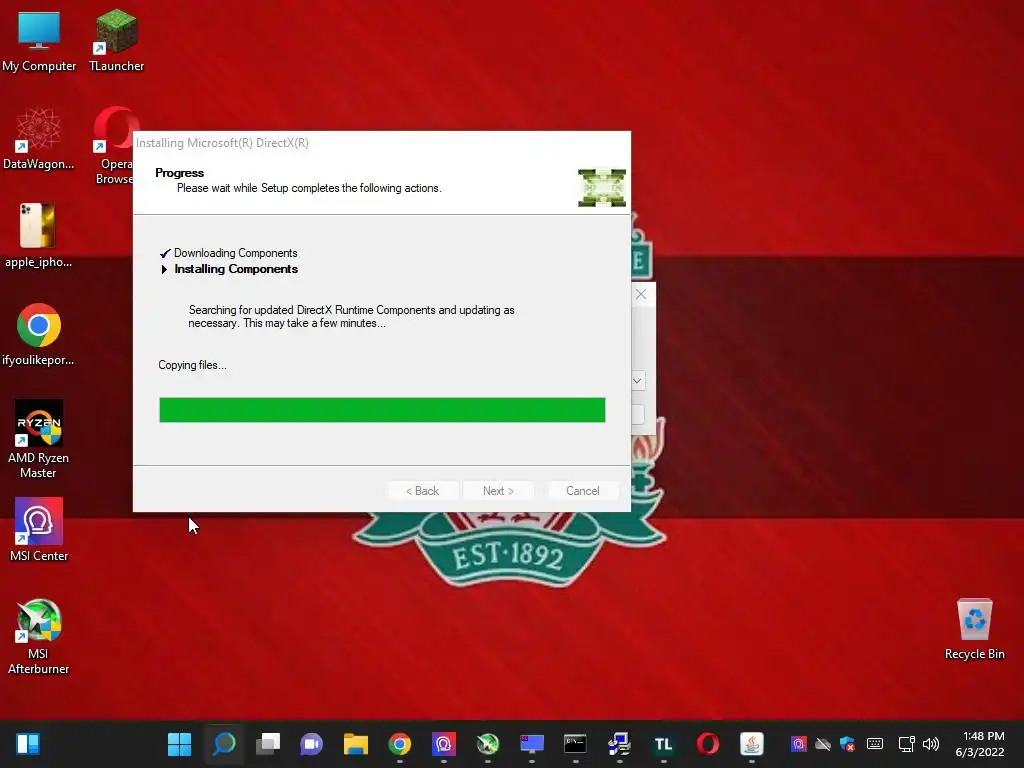1024x768 pixels.
Task: Launch AMD Ryzen Master shortcut
Action: coord(39,439)
